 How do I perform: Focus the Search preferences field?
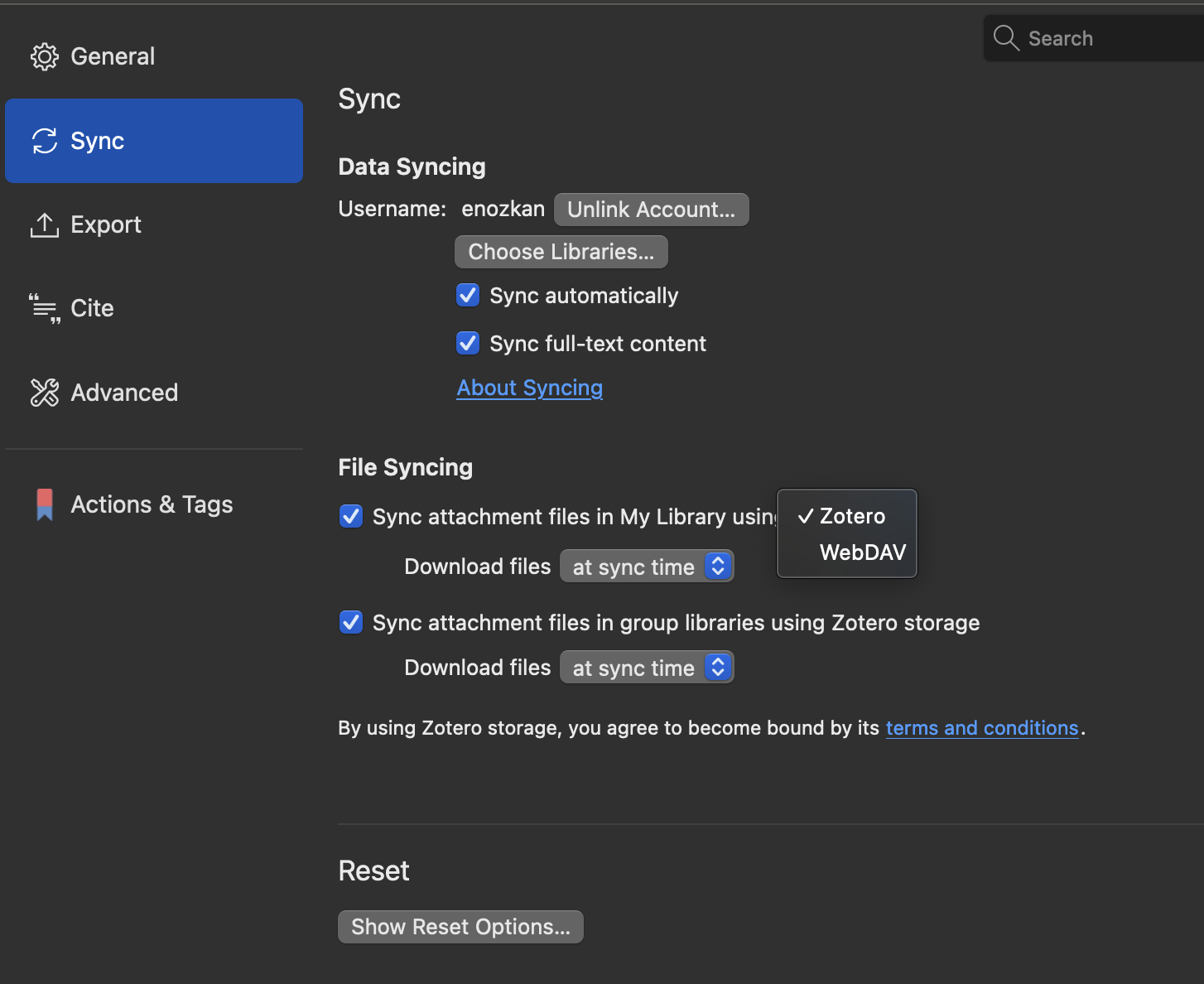coord(1094,38)
